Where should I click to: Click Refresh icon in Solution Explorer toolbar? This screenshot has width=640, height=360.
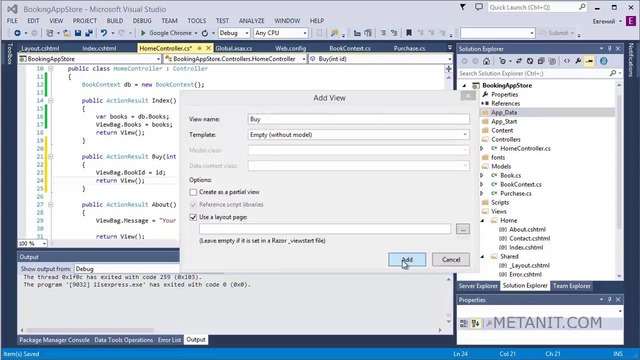(530, 61)
